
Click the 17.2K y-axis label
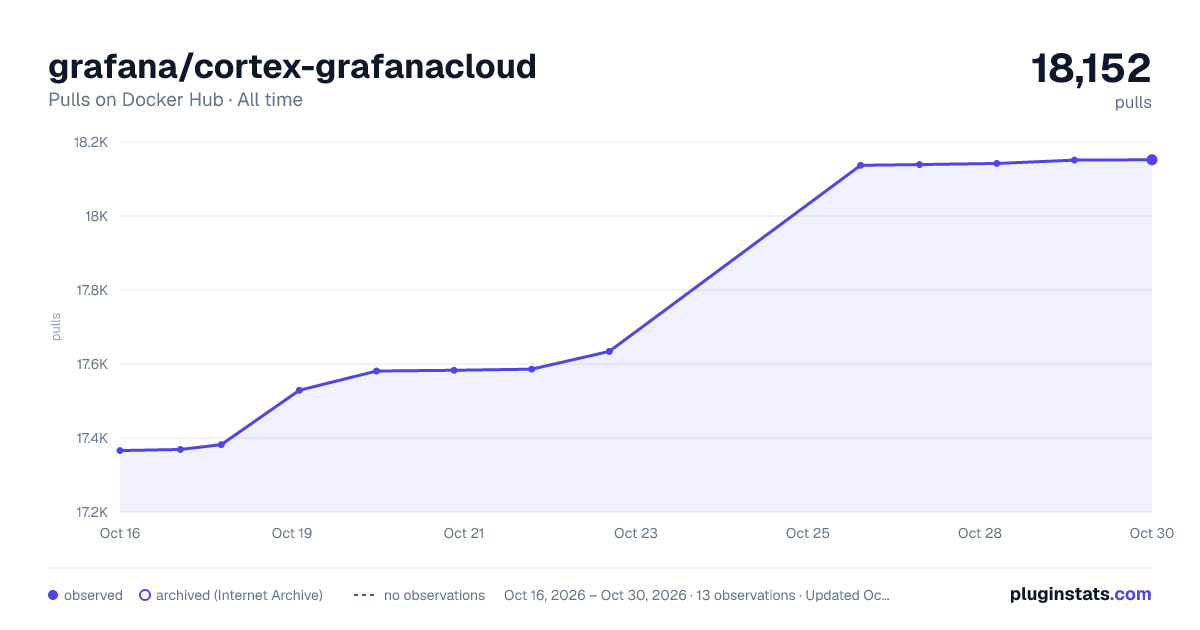coord(91,512)
